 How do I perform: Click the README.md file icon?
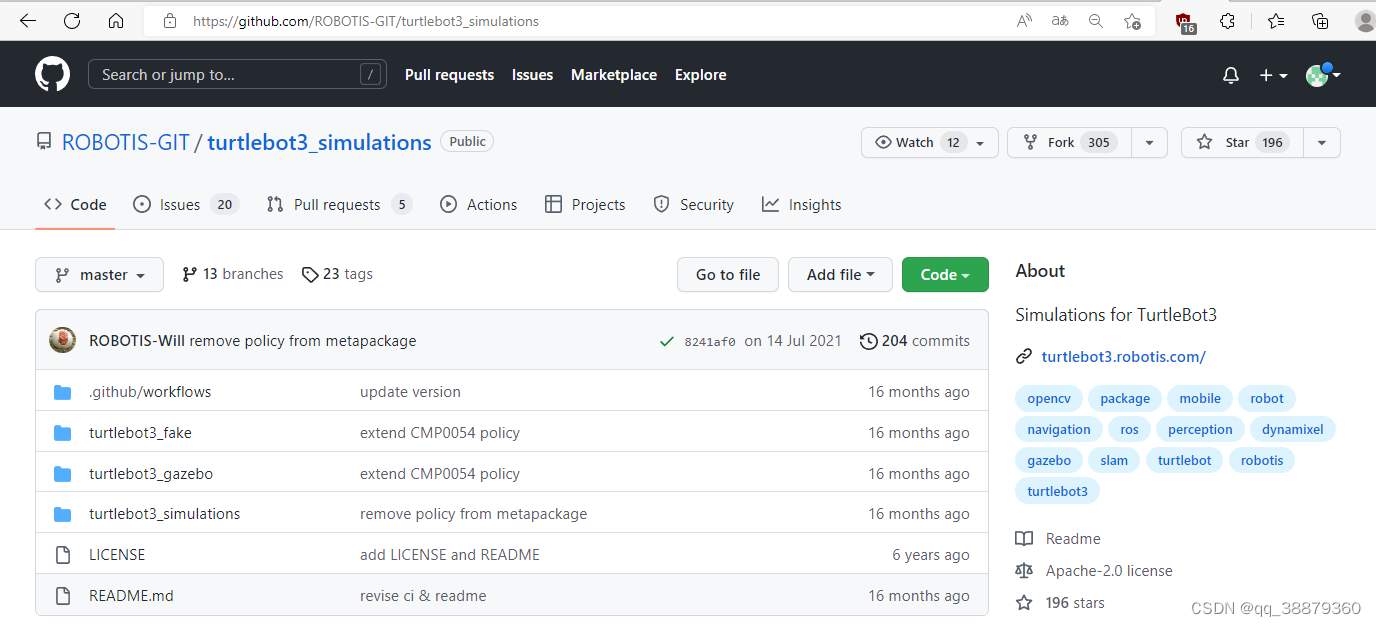pos(62,596)
